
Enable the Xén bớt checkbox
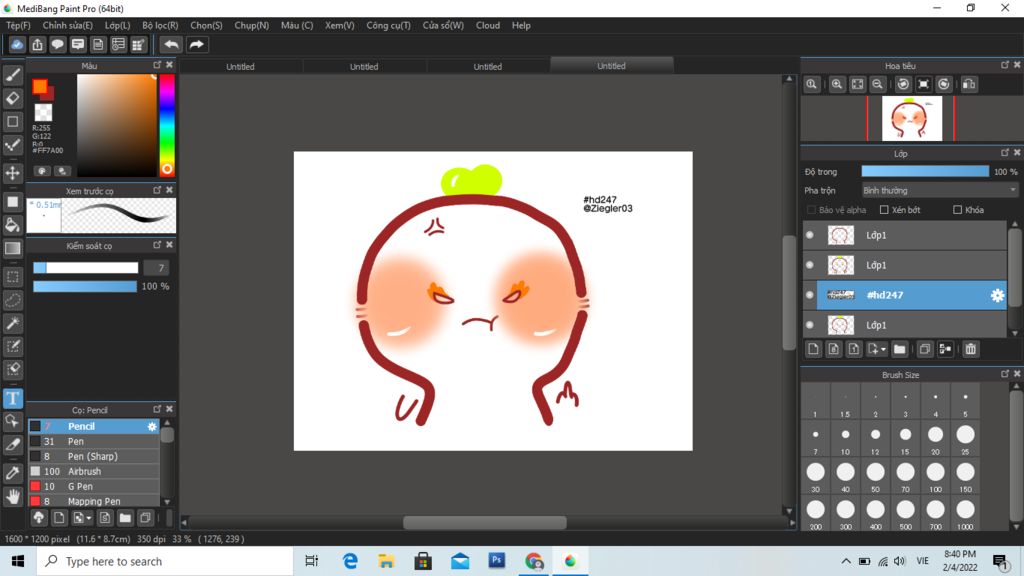[x=884, y=210]
